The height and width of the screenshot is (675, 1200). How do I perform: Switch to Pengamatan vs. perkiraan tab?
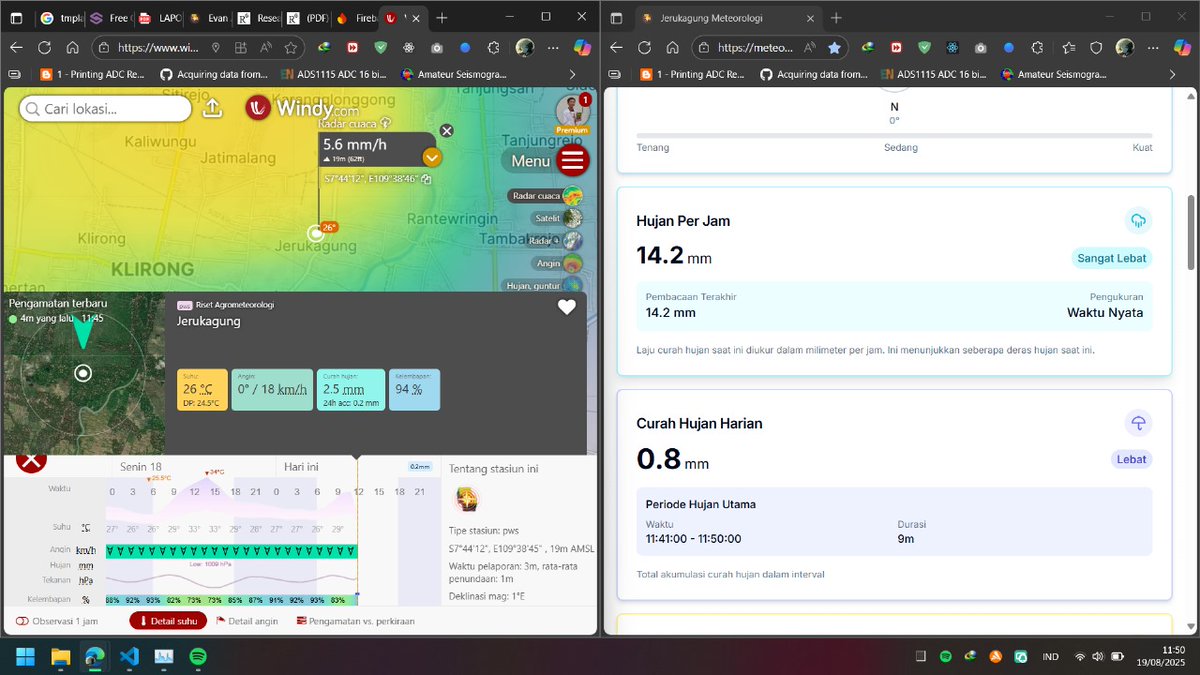[355, 621]
